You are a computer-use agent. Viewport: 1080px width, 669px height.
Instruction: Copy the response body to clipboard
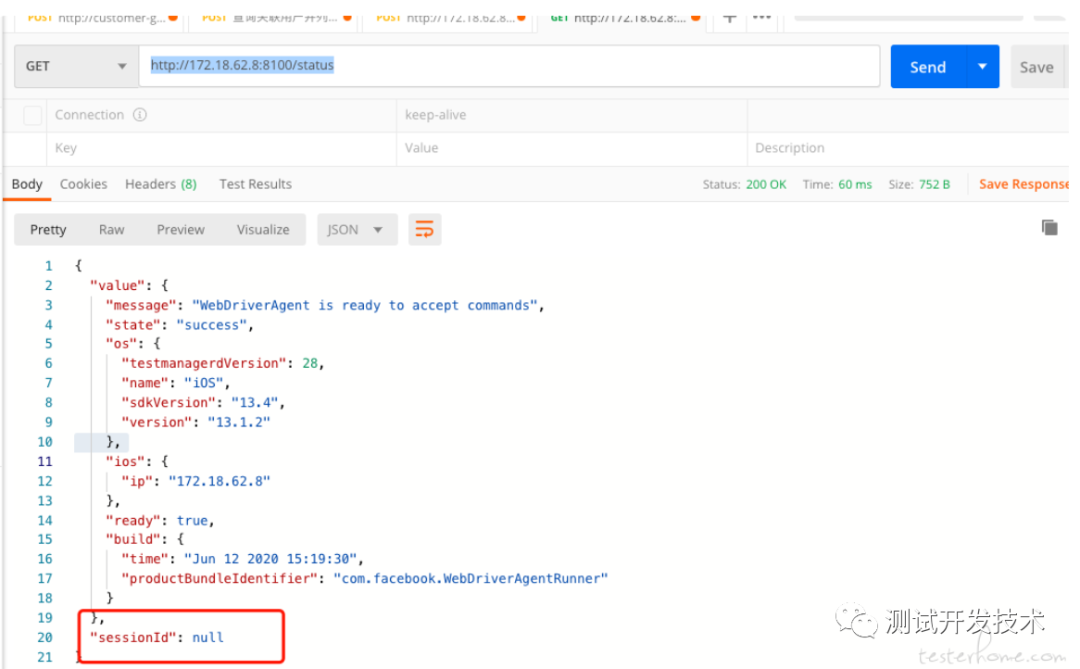click(x=1049, y=227)
